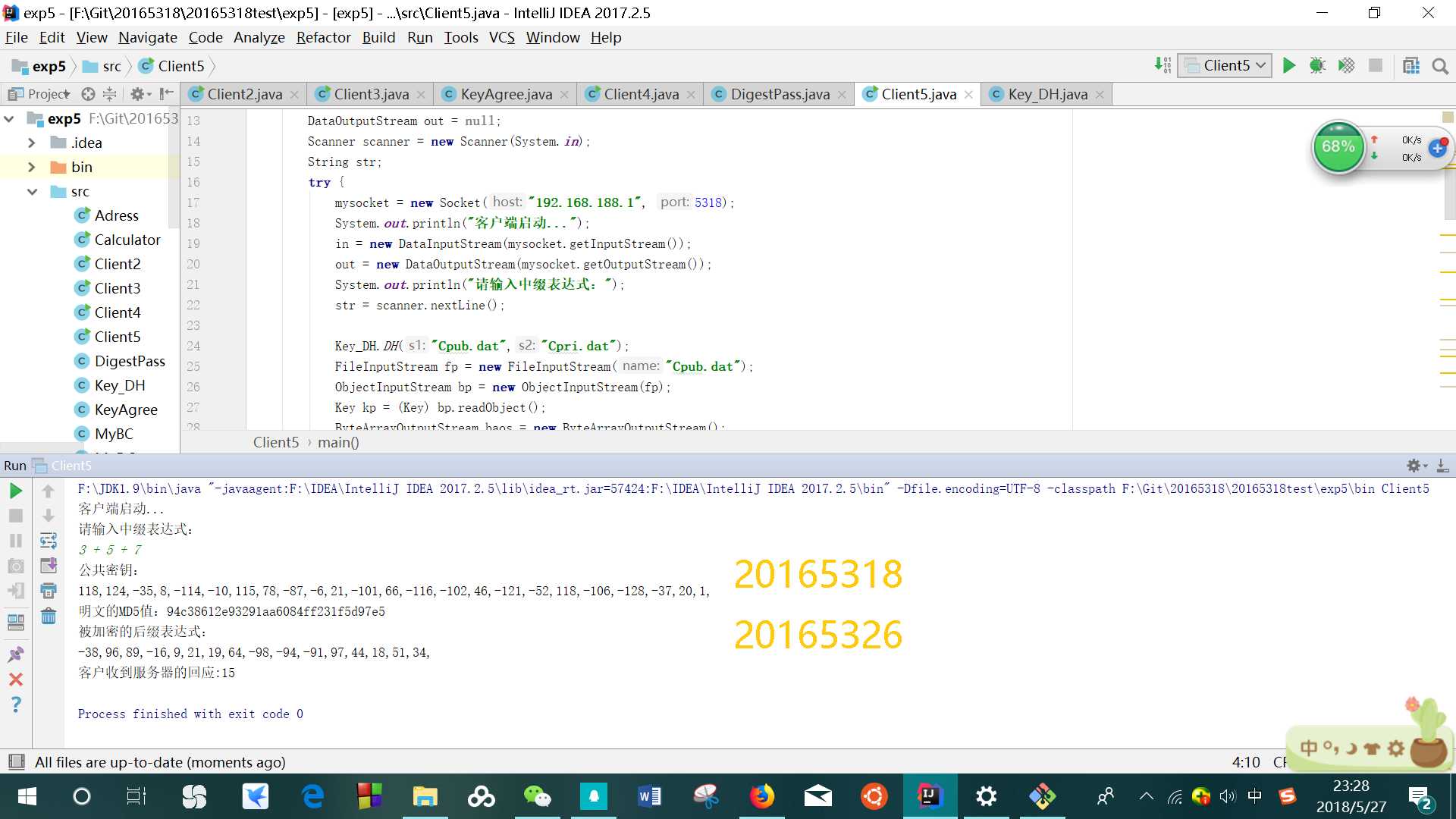The width and height of the screenshot is (1456, 819).
Task: Click the Up the stack trace arrow
Action: click(x=49, y=491)
